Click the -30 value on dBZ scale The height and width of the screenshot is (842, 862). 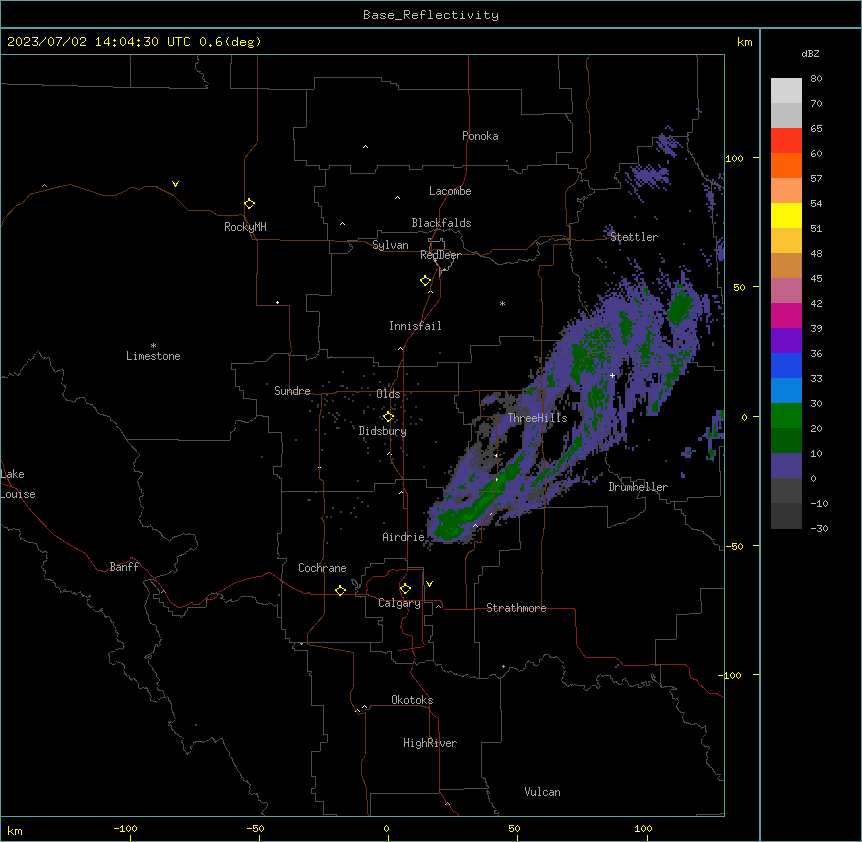point(819,528)
